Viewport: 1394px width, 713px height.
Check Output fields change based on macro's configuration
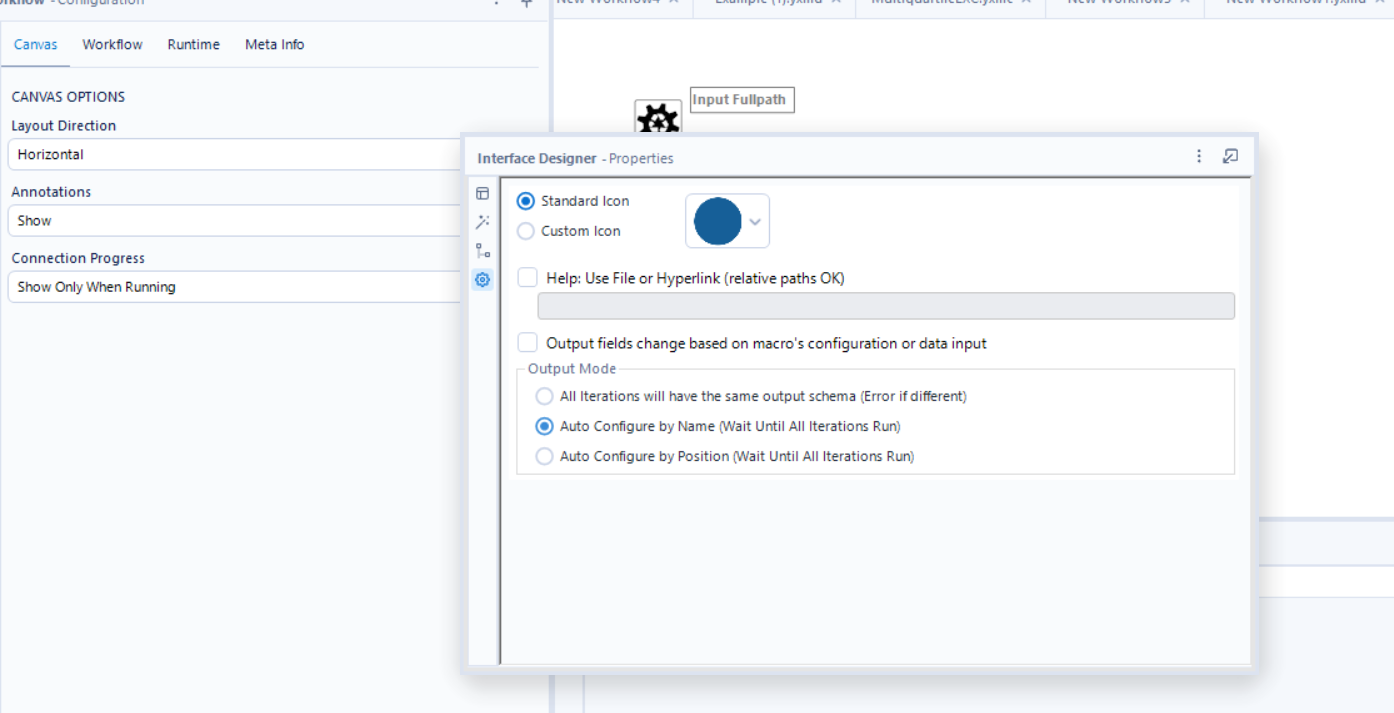coord(527,342)
